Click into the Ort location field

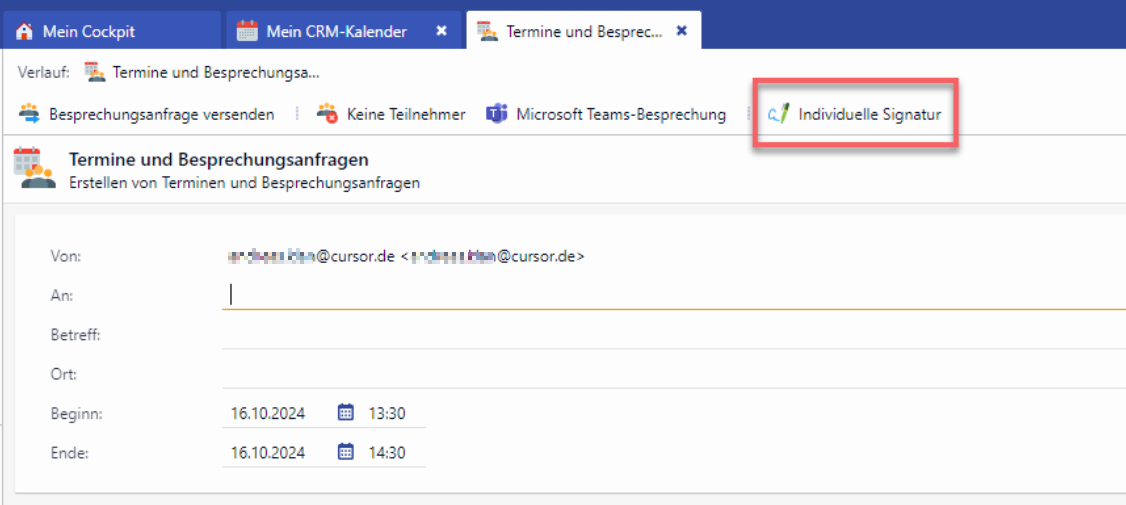point(670,375)
